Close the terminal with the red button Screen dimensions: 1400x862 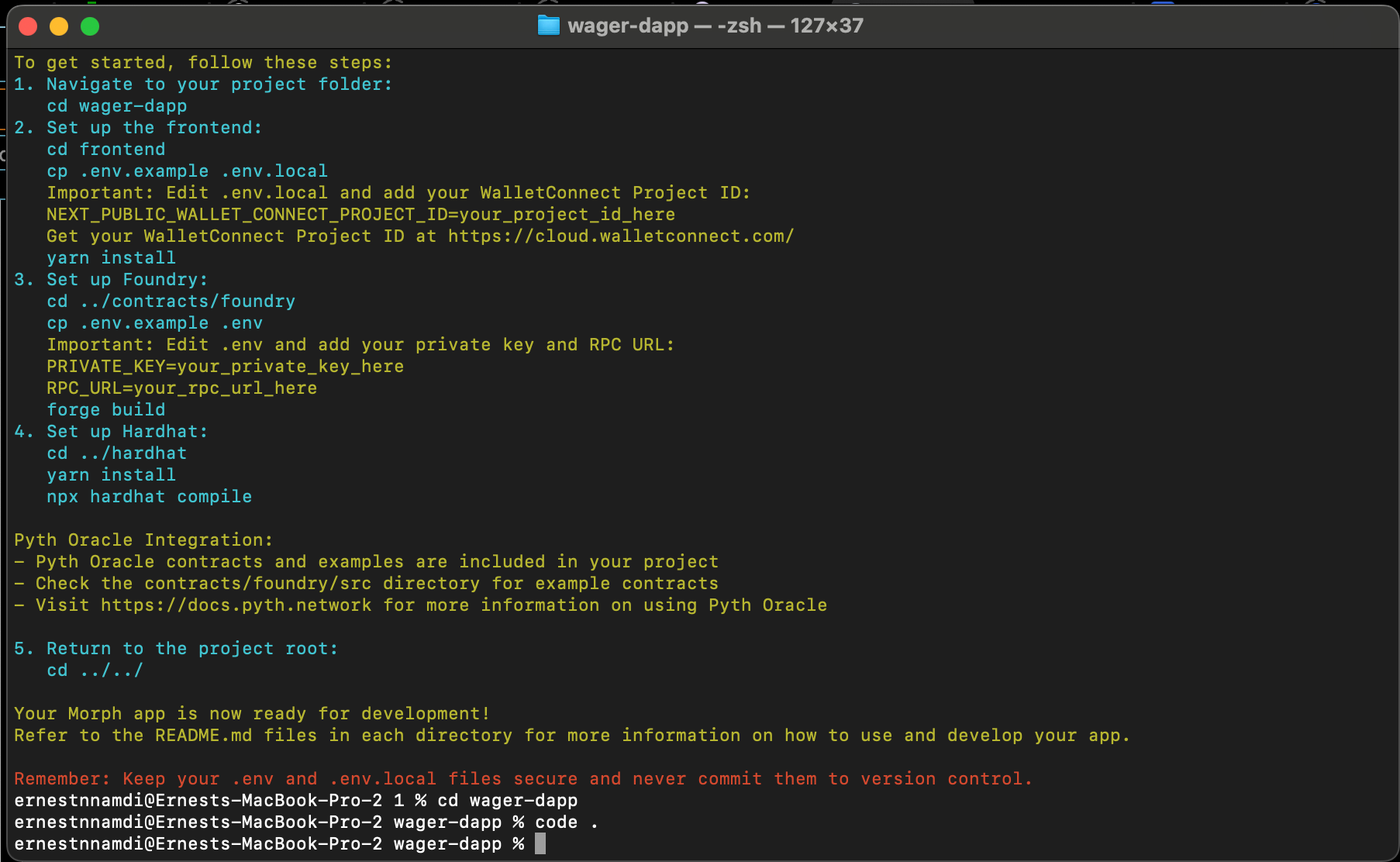point(28,26)
